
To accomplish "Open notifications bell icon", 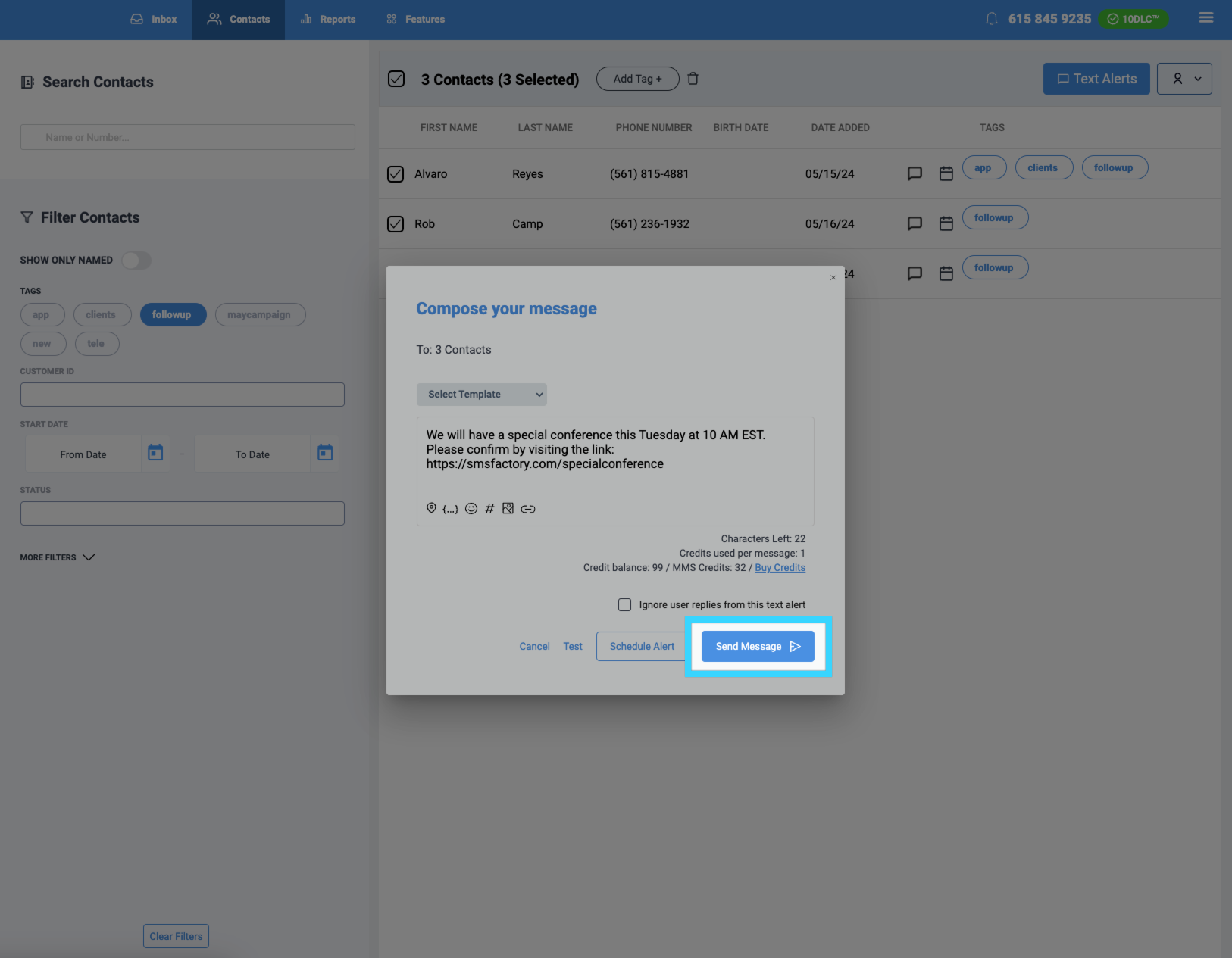I will coord(991,19).
